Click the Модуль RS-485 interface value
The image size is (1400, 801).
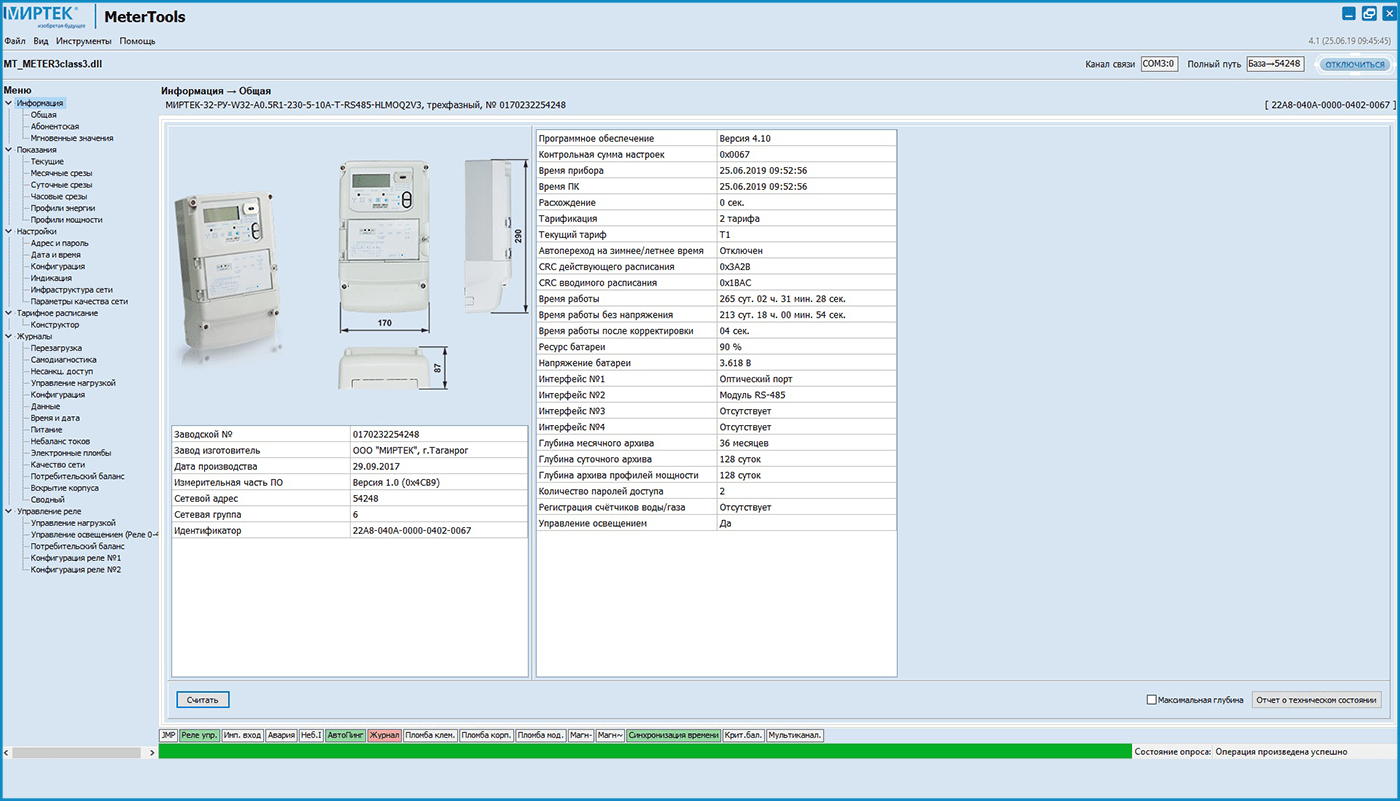tap(752, 395)
